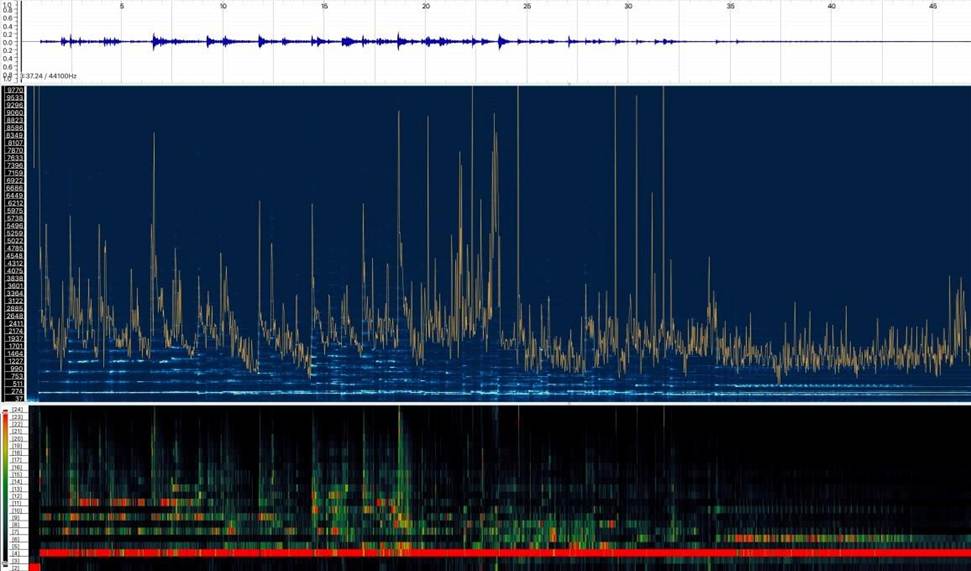Click the 25-second mark on the time ruler
Image resolution: width=971 pixels, height=571 pixels.
click(527, 6)
